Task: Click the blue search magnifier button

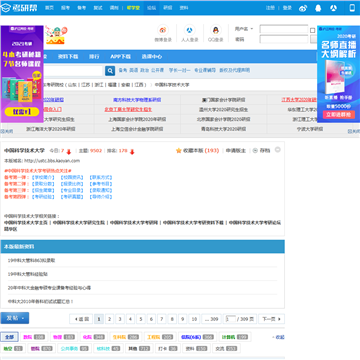Action: (110, 70)
